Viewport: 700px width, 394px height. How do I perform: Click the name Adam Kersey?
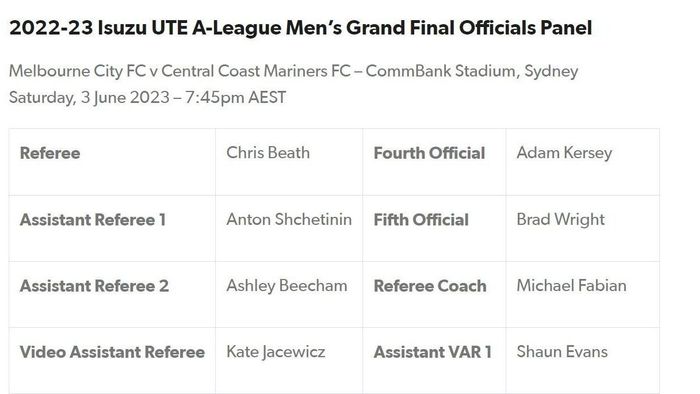pos(564,153)
